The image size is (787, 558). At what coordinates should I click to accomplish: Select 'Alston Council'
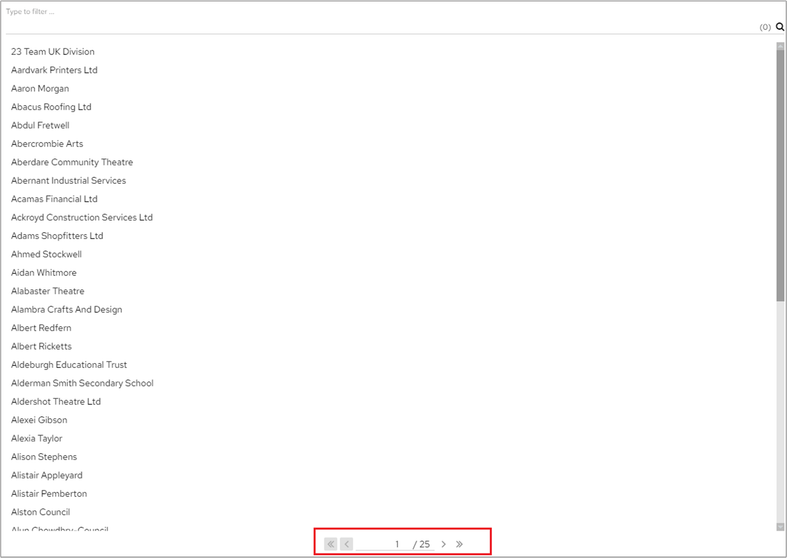(x=41, y=512)
